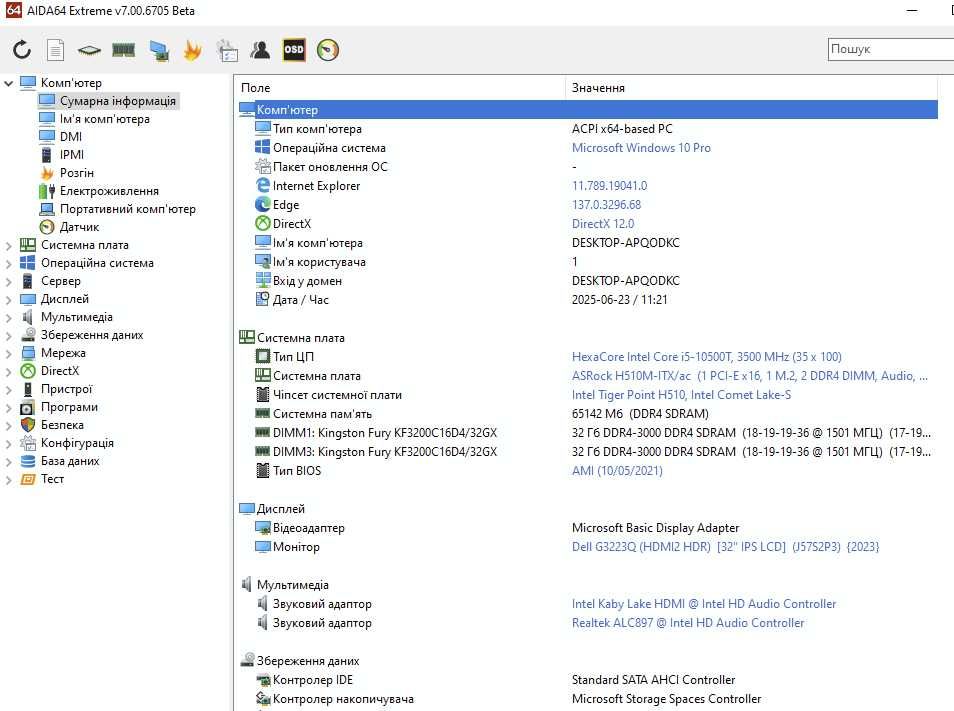Expand the Мультимедіа tree node

pos(9,317)
